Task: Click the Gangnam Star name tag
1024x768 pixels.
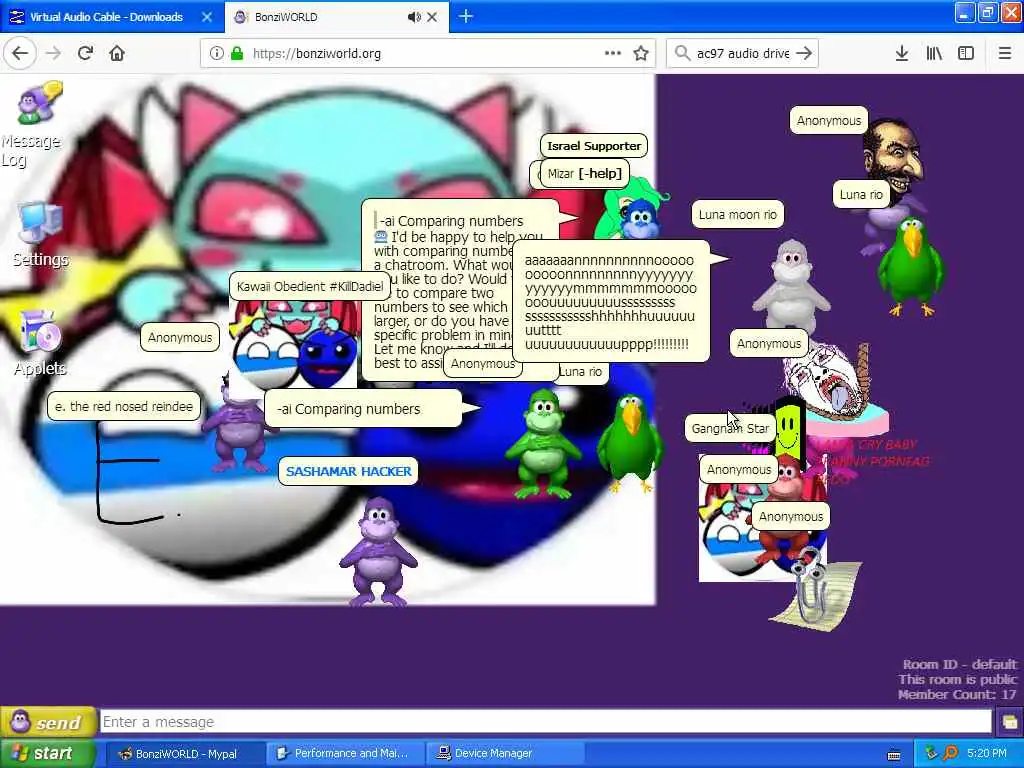Action: click(730, 428)
